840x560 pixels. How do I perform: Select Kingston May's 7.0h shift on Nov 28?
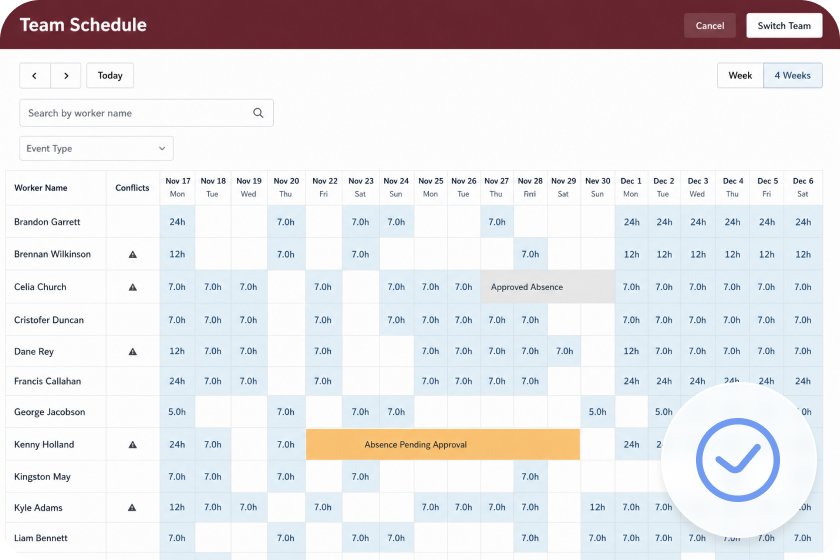530,476
